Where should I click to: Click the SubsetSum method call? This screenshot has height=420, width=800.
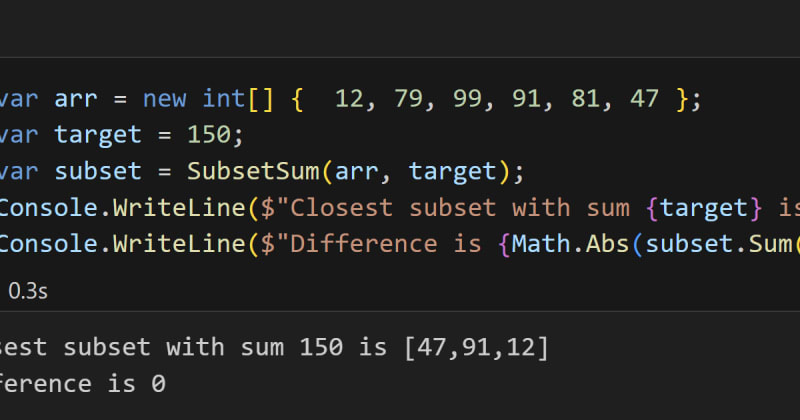pos(253,171)
